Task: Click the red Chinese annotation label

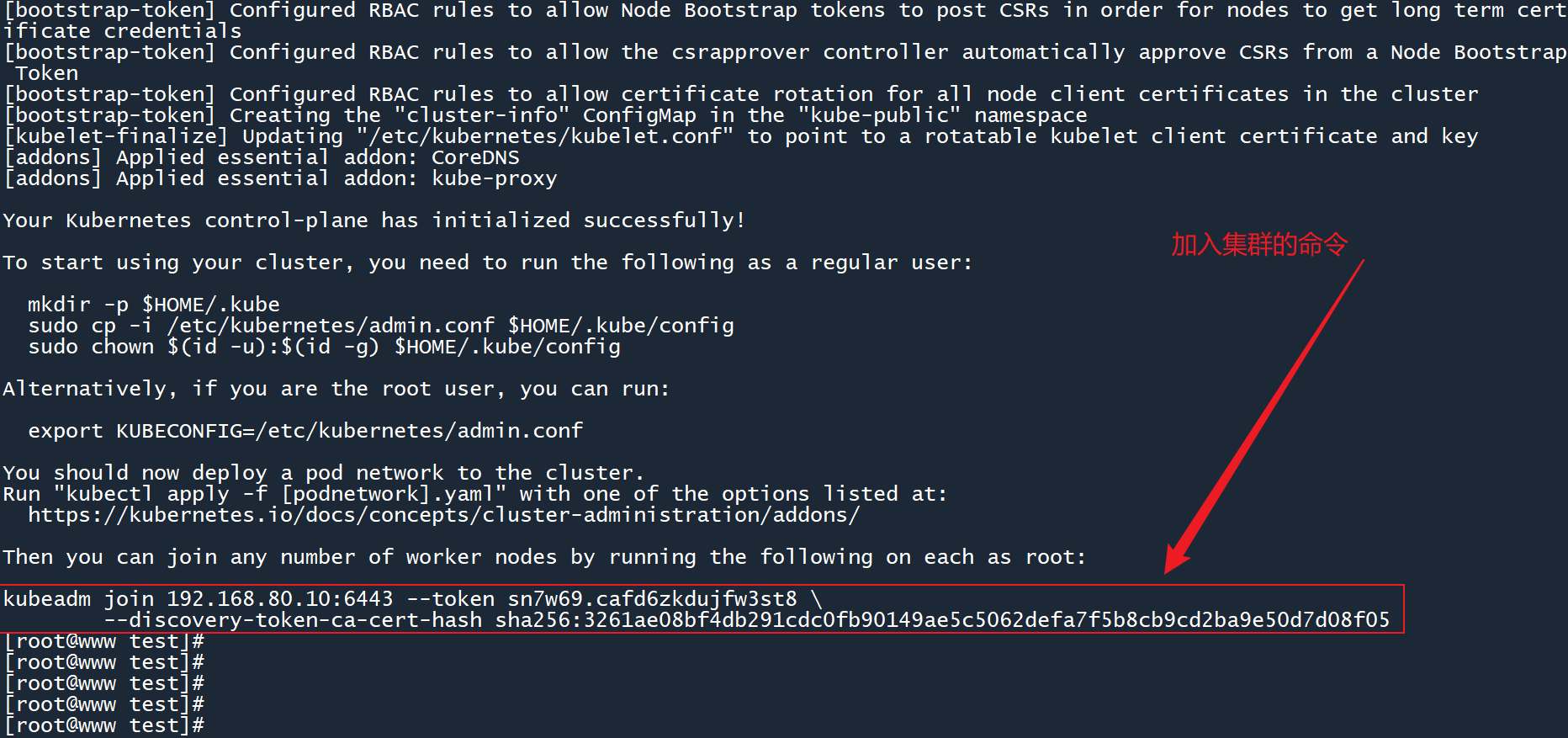Action: point(1258,244)
